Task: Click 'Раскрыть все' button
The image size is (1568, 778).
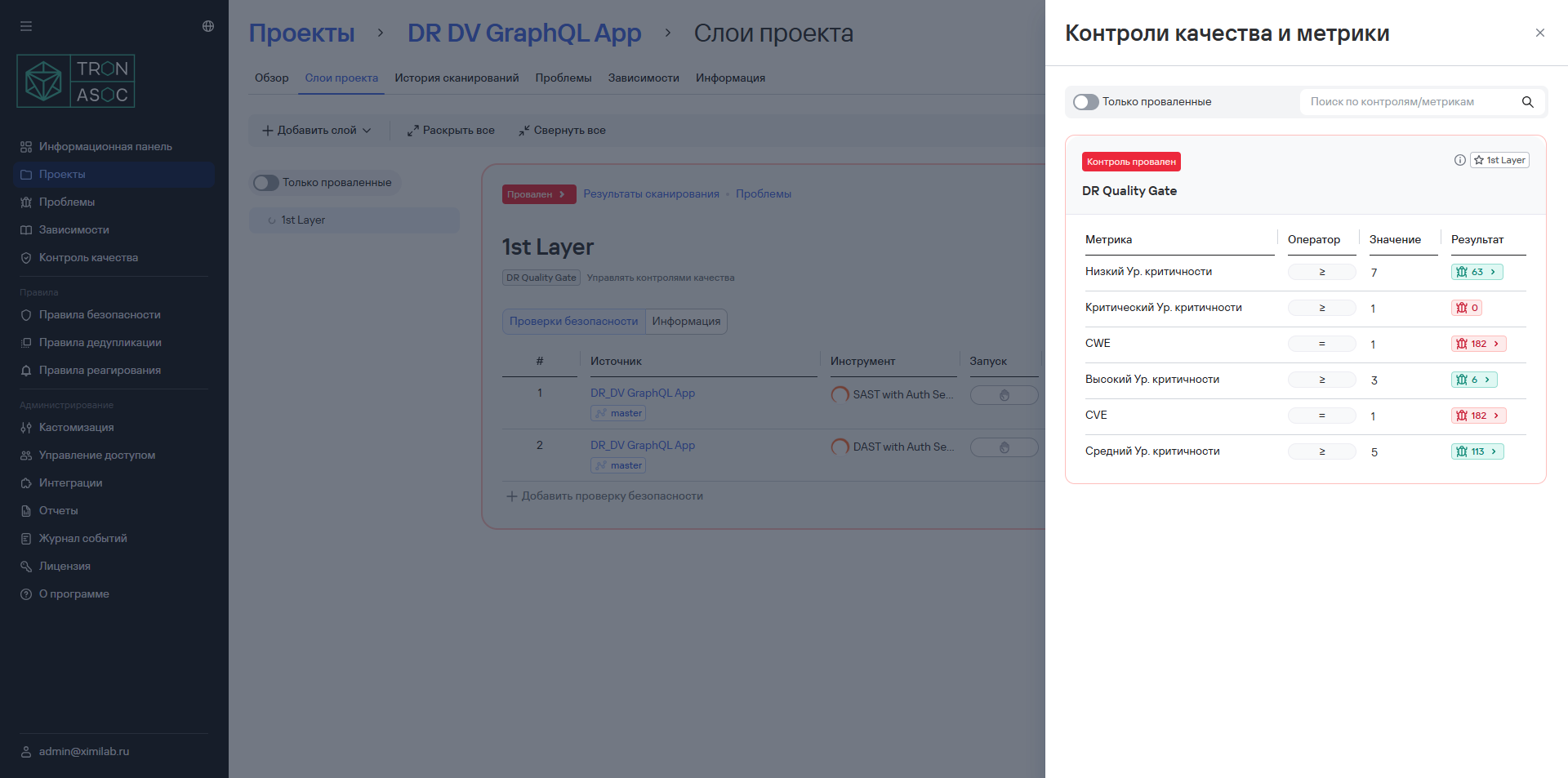Action: point(451,131)
